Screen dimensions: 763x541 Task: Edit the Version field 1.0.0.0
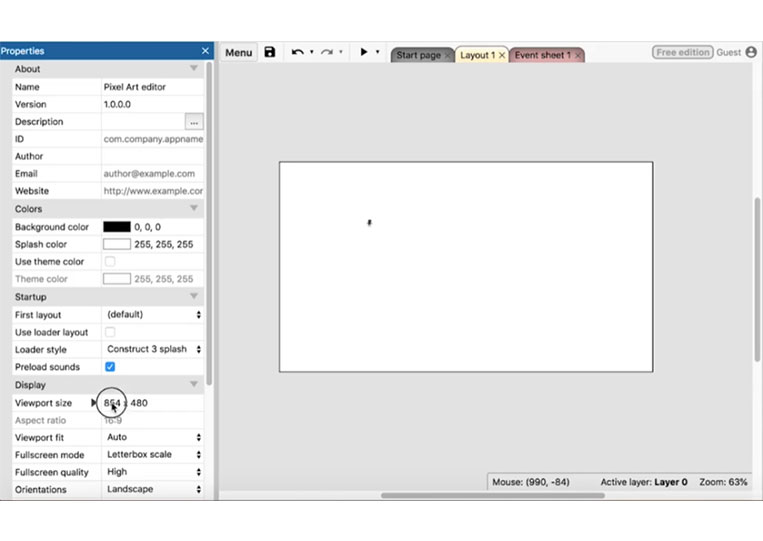click(153, 104)
